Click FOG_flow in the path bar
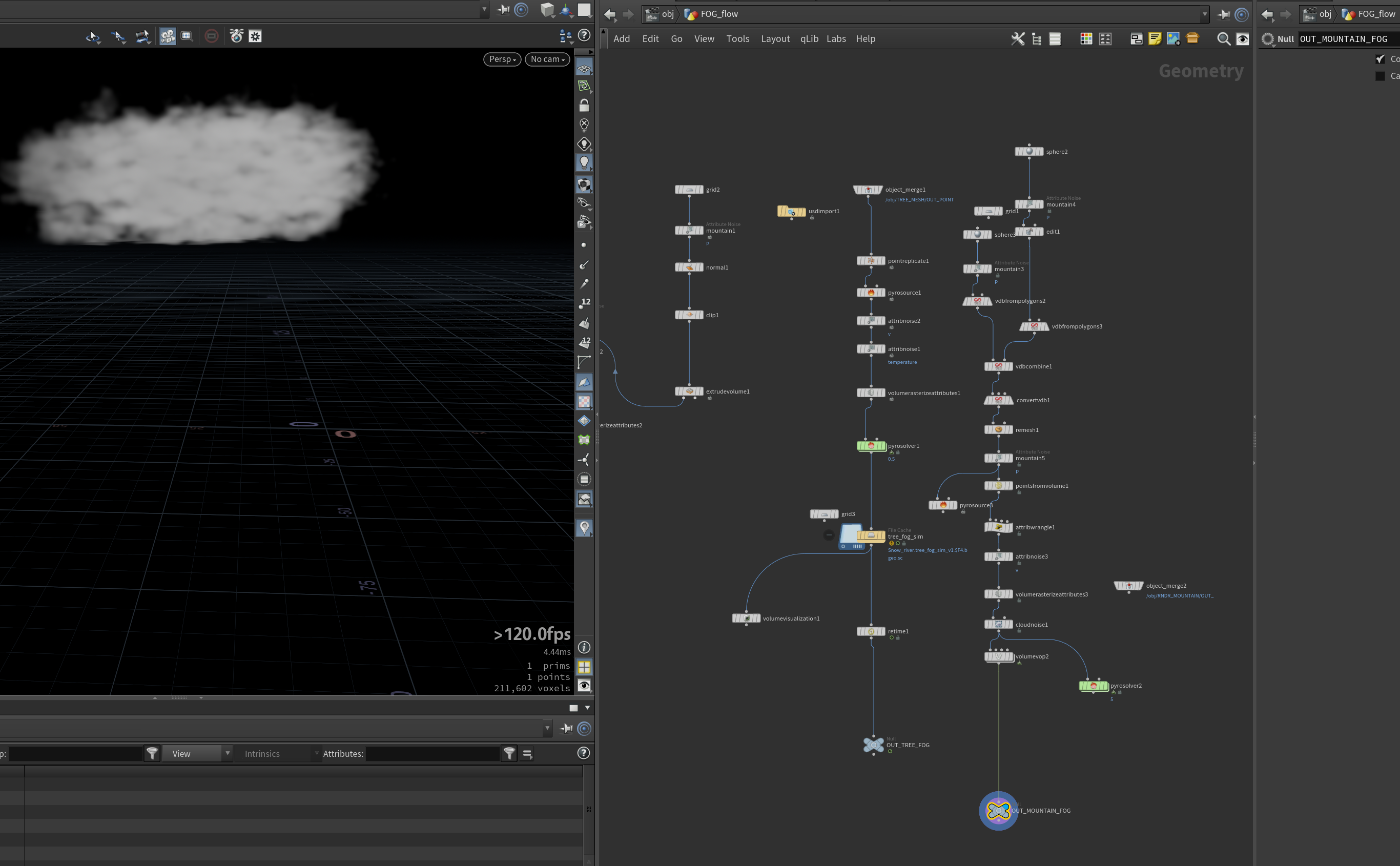This screenshot has height=866, width=1400. (718, 14)
